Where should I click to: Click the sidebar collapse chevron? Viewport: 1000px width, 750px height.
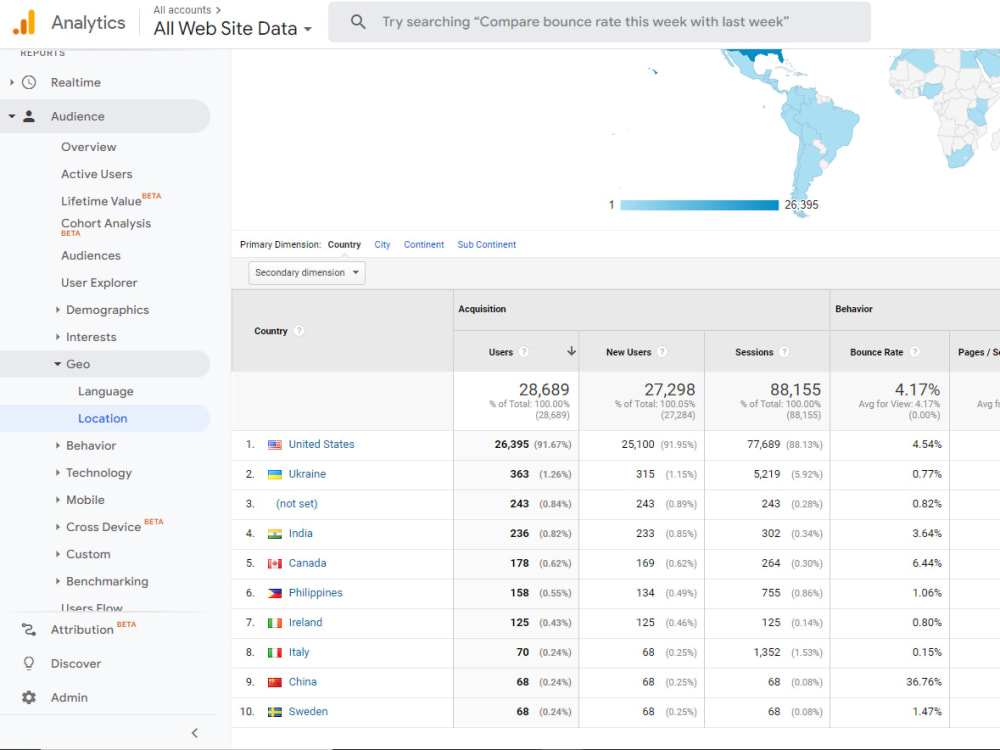click(195, 733)
